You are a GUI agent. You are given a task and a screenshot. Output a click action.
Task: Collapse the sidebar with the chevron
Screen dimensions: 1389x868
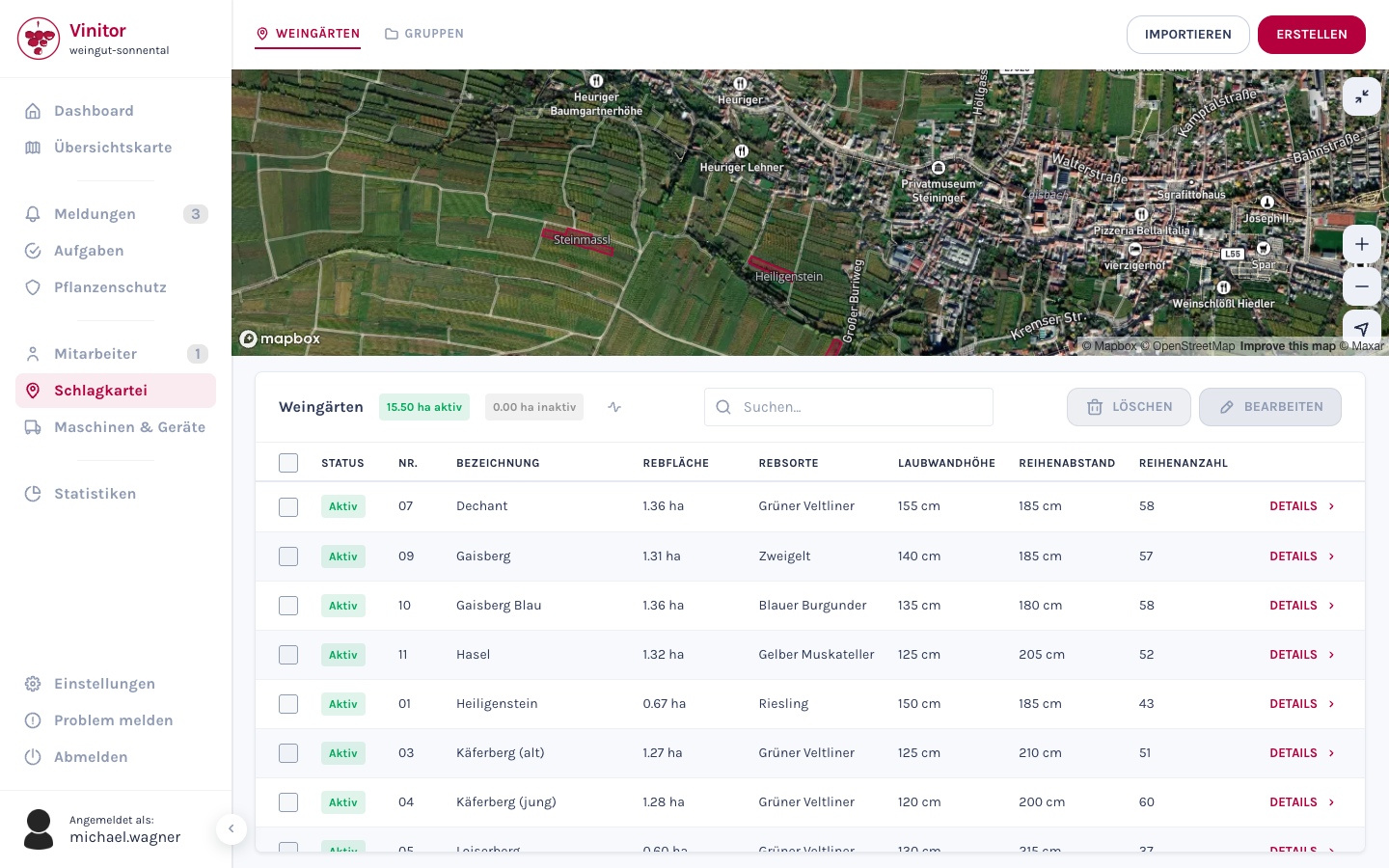point(231,828)
